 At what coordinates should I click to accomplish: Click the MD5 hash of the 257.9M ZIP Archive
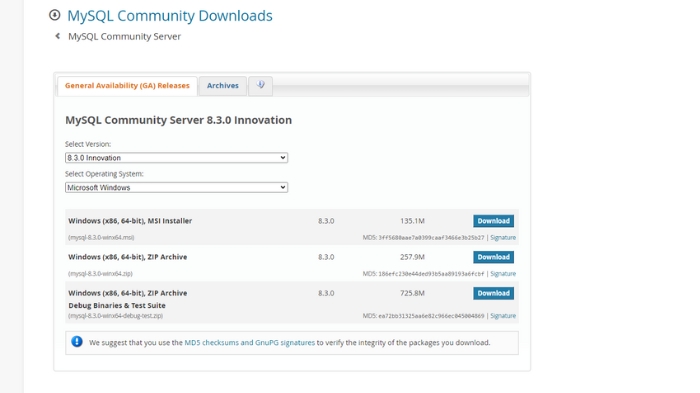tap(431, 274)
